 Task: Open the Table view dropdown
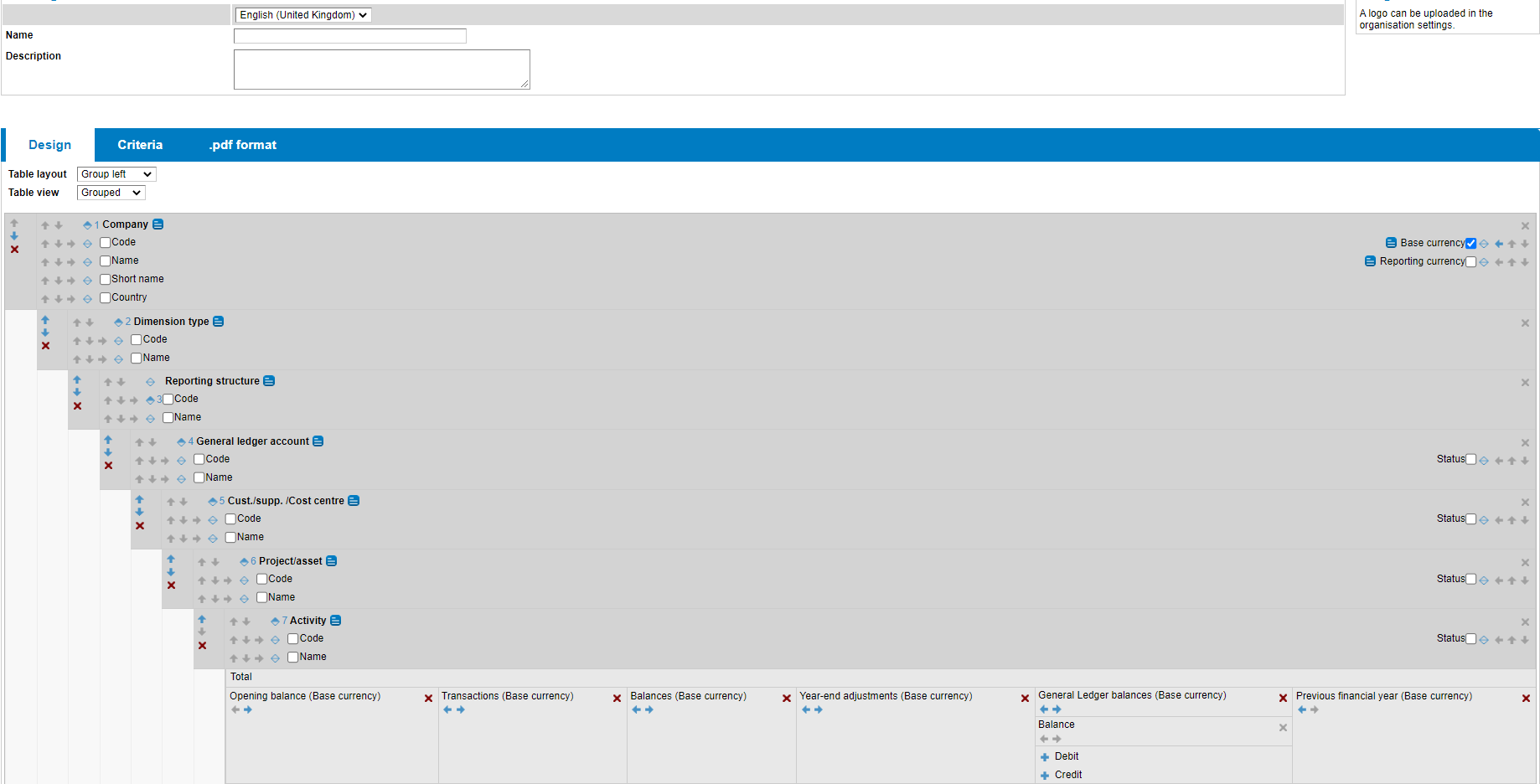(111, 193)
